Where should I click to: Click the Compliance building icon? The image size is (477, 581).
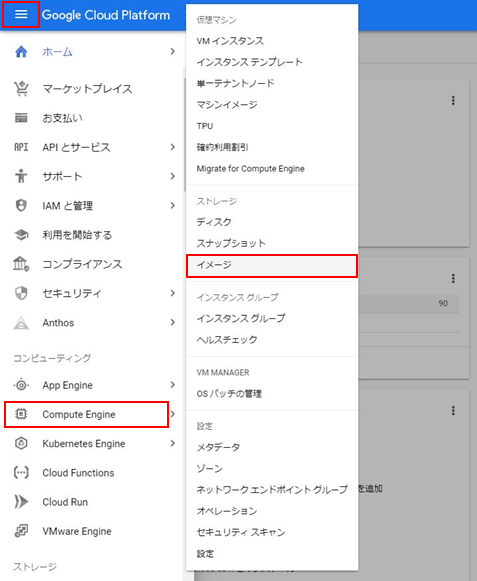21,264
